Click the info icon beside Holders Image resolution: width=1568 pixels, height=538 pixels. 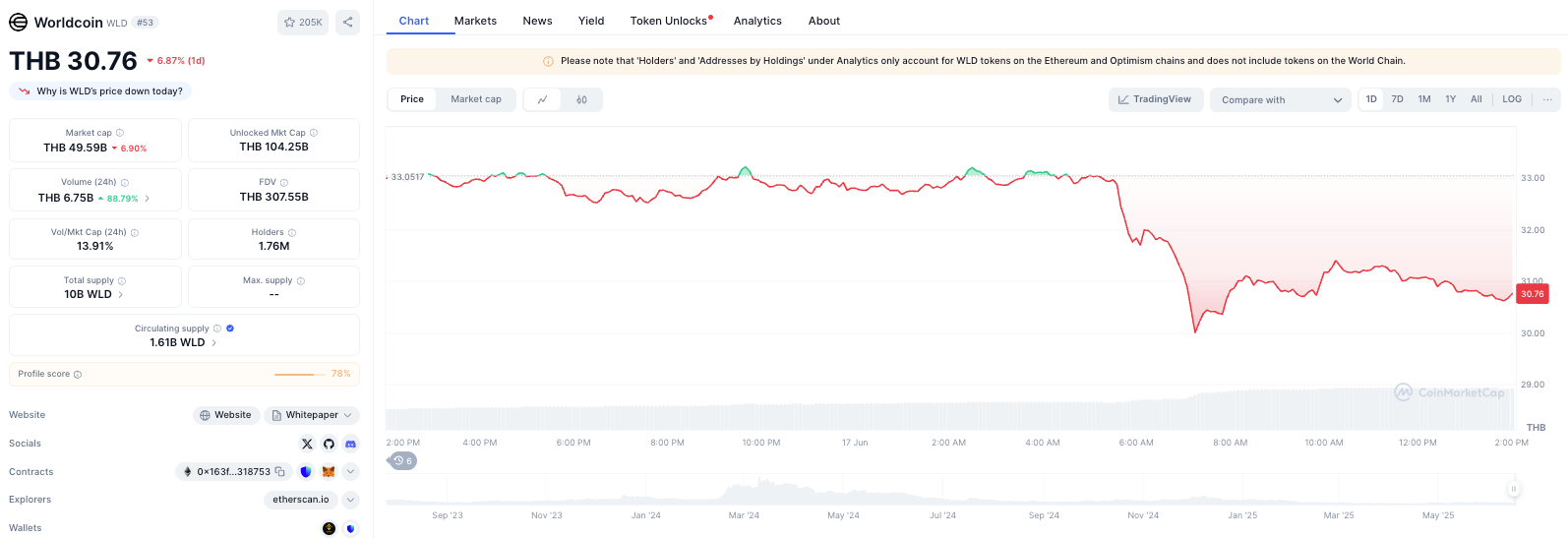pos(292,233)
